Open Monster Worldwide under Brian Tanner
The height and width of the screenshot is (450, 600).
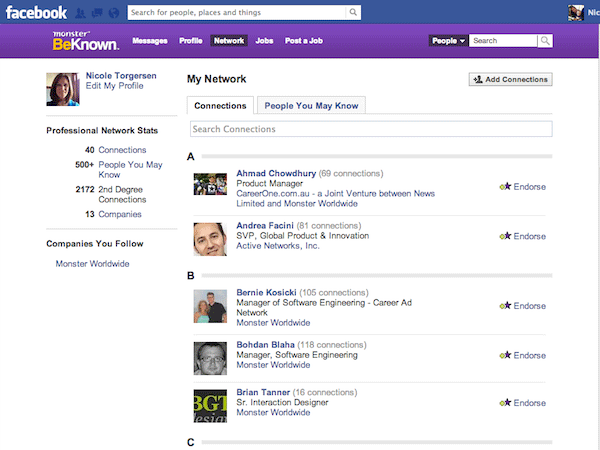point(273,412)
